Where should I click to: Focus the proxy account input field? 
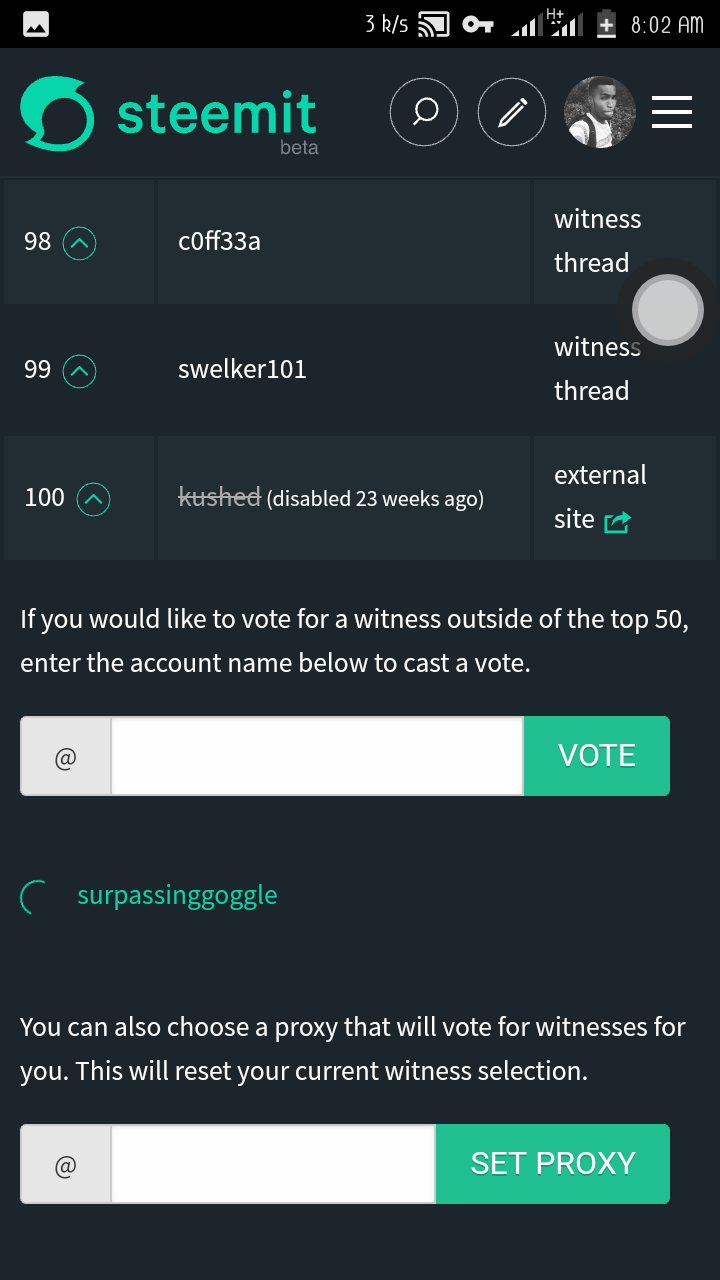[x=273, y=1164]
